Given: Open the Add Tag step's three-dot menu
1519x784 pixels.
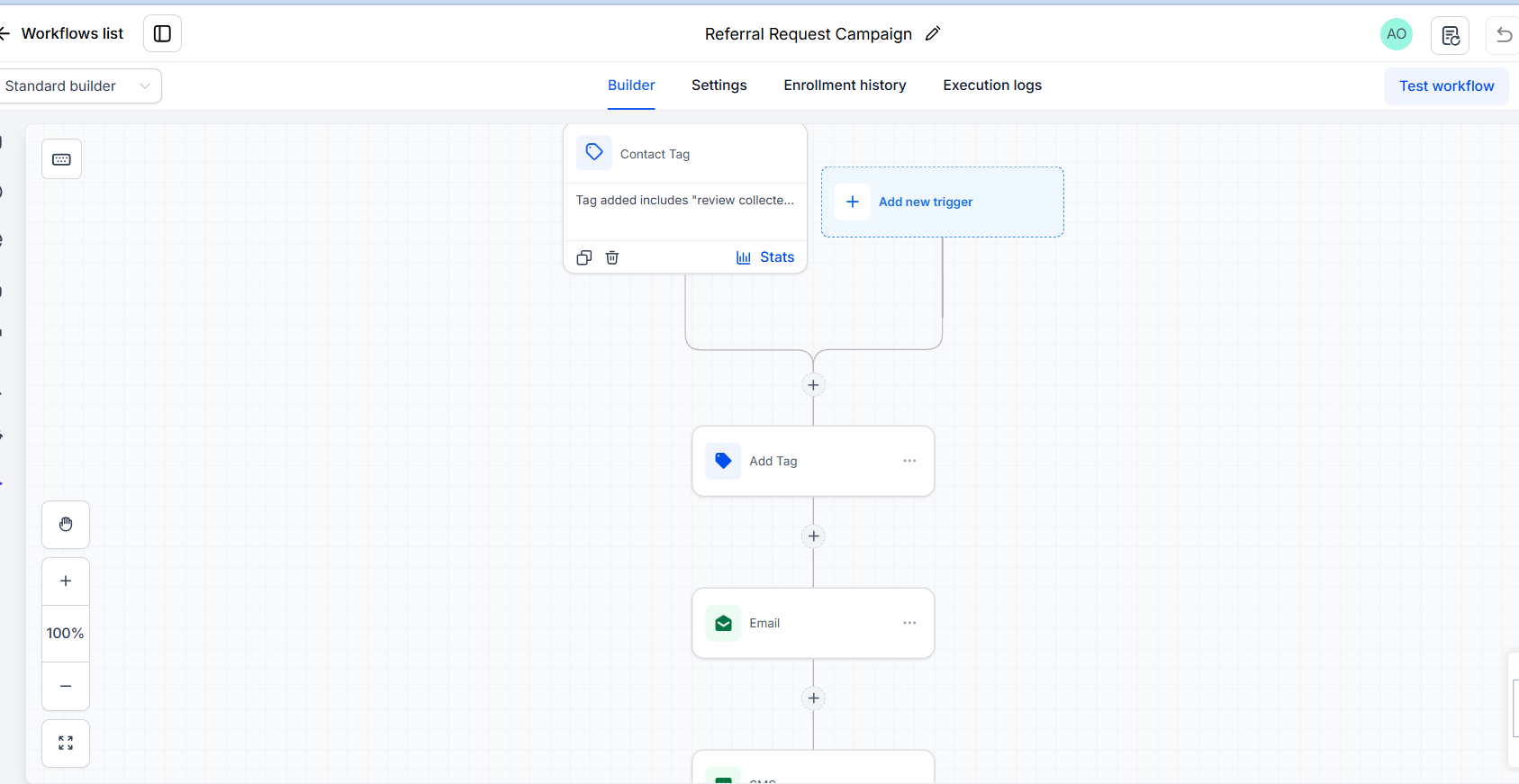Looking at the screenshot, I should tap(909, 461).
